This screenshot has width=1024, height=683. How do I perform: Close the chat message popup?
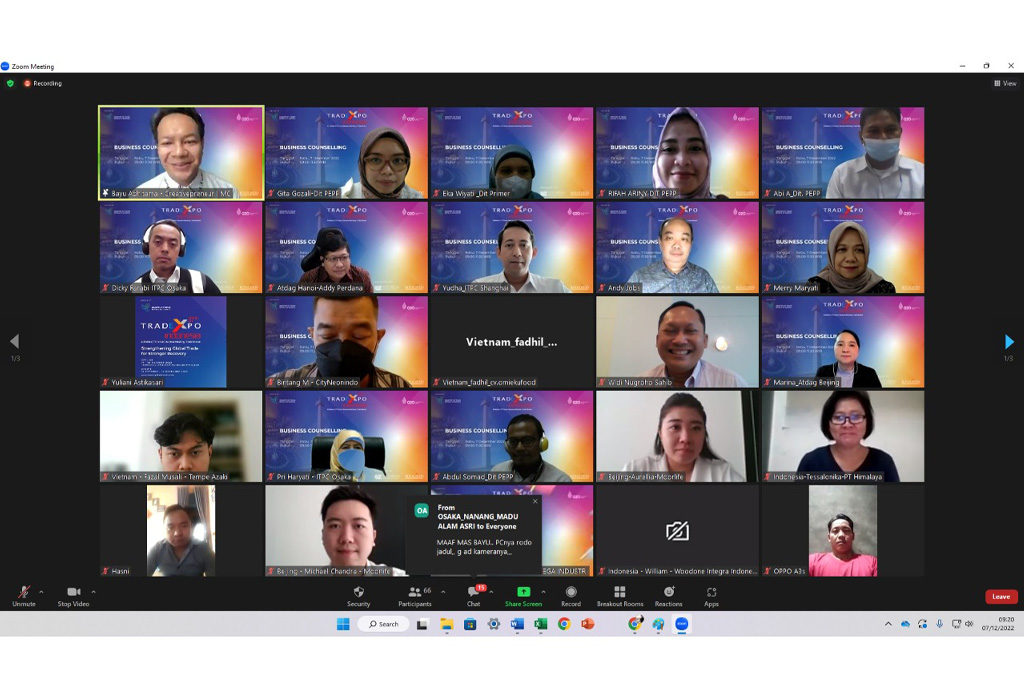(535, 501)
